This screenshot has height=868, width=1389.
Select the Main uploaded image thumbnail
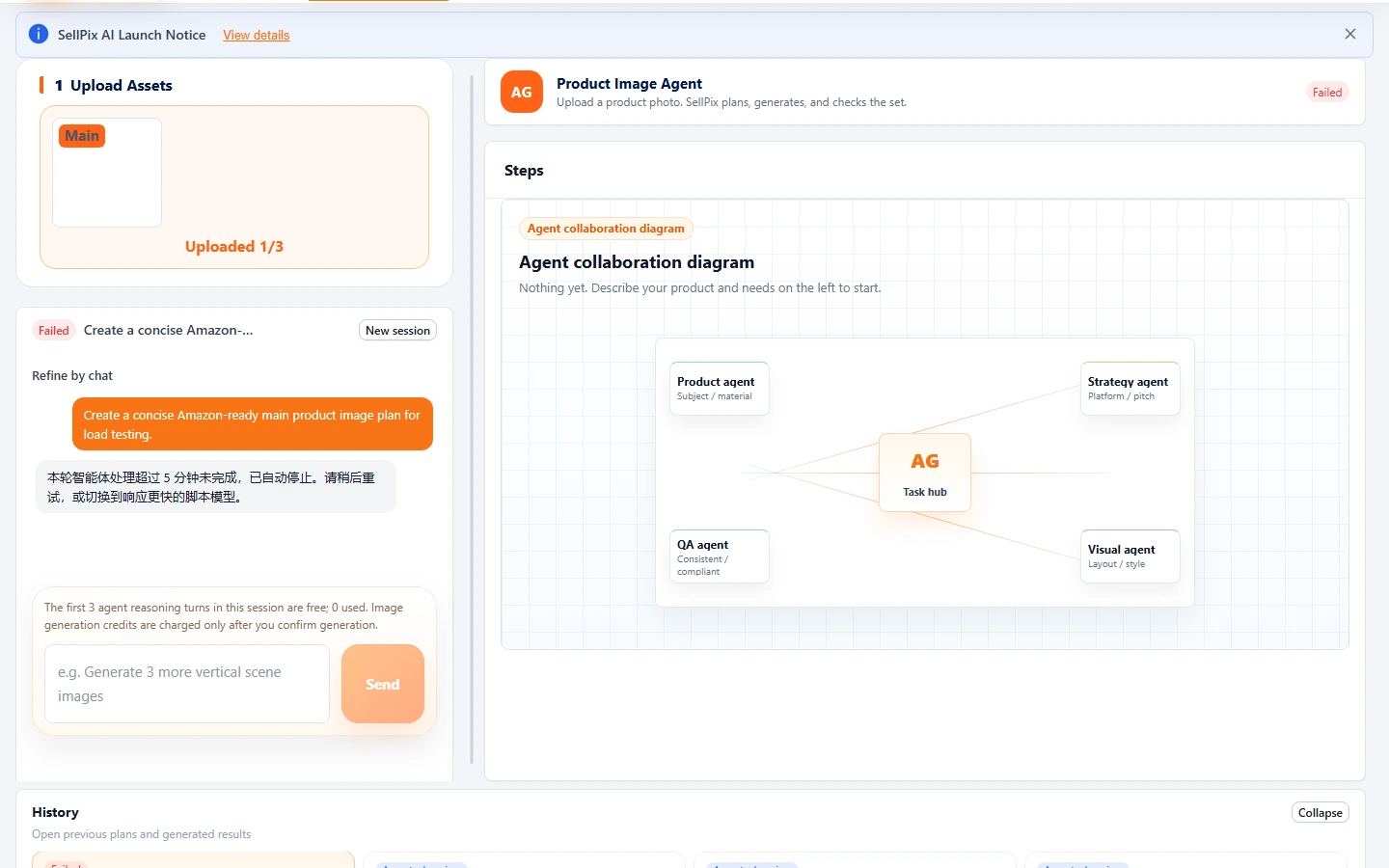click(x=107, y=173)
